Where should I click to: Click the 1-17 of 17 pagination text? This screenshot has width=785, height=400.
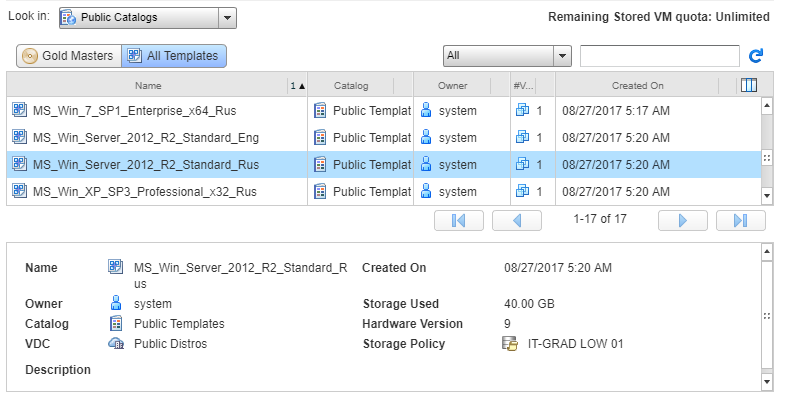coord(600,219)
